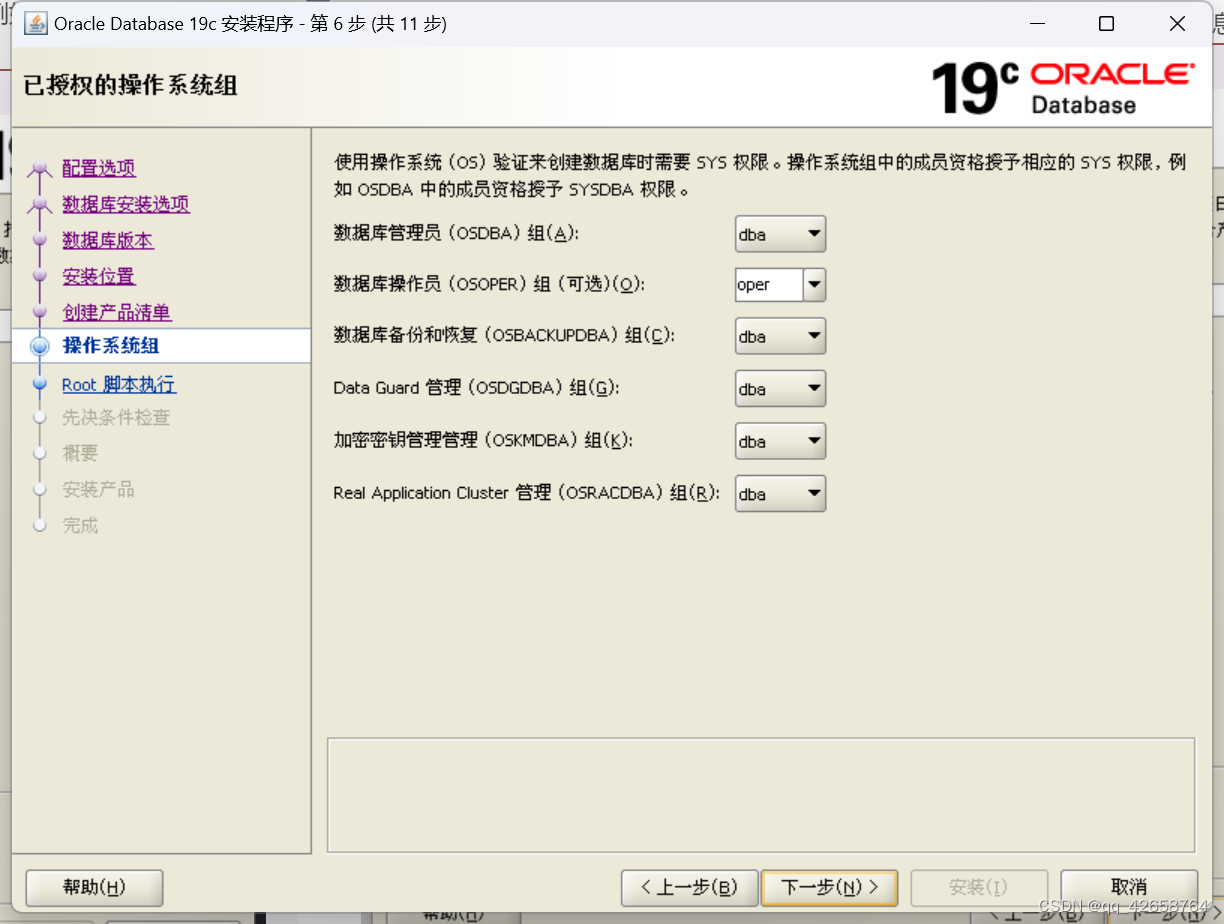Go to the 配置选项 step
Viewport: 1224px width, 924px height.
(x=99, y=168)
